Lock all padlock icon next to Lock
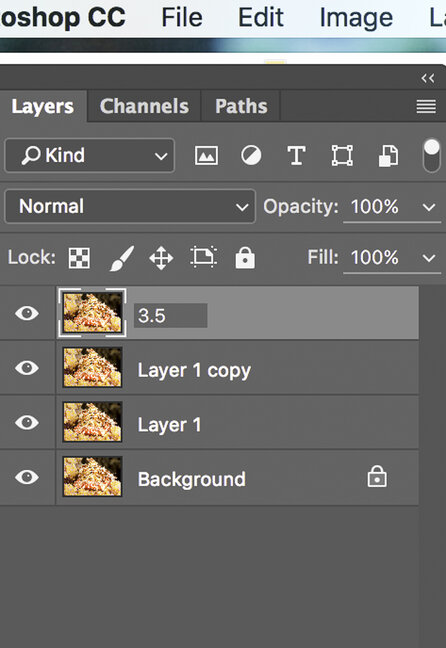The image size is (446, 648). point(245,258)
